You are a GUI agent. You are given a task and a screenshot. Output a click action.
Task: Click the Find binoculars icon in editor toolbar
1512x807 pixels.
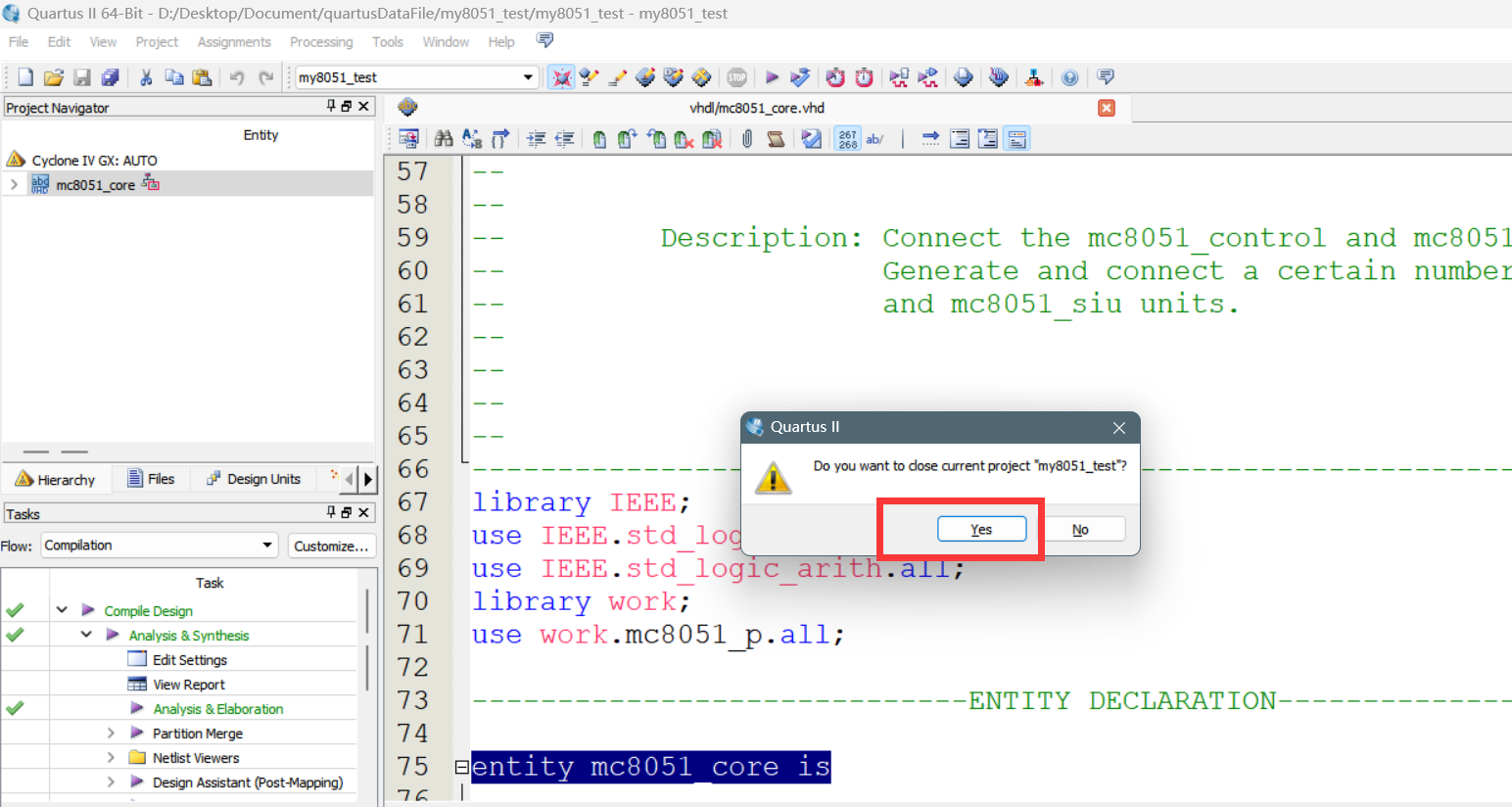tap(444, 139)
